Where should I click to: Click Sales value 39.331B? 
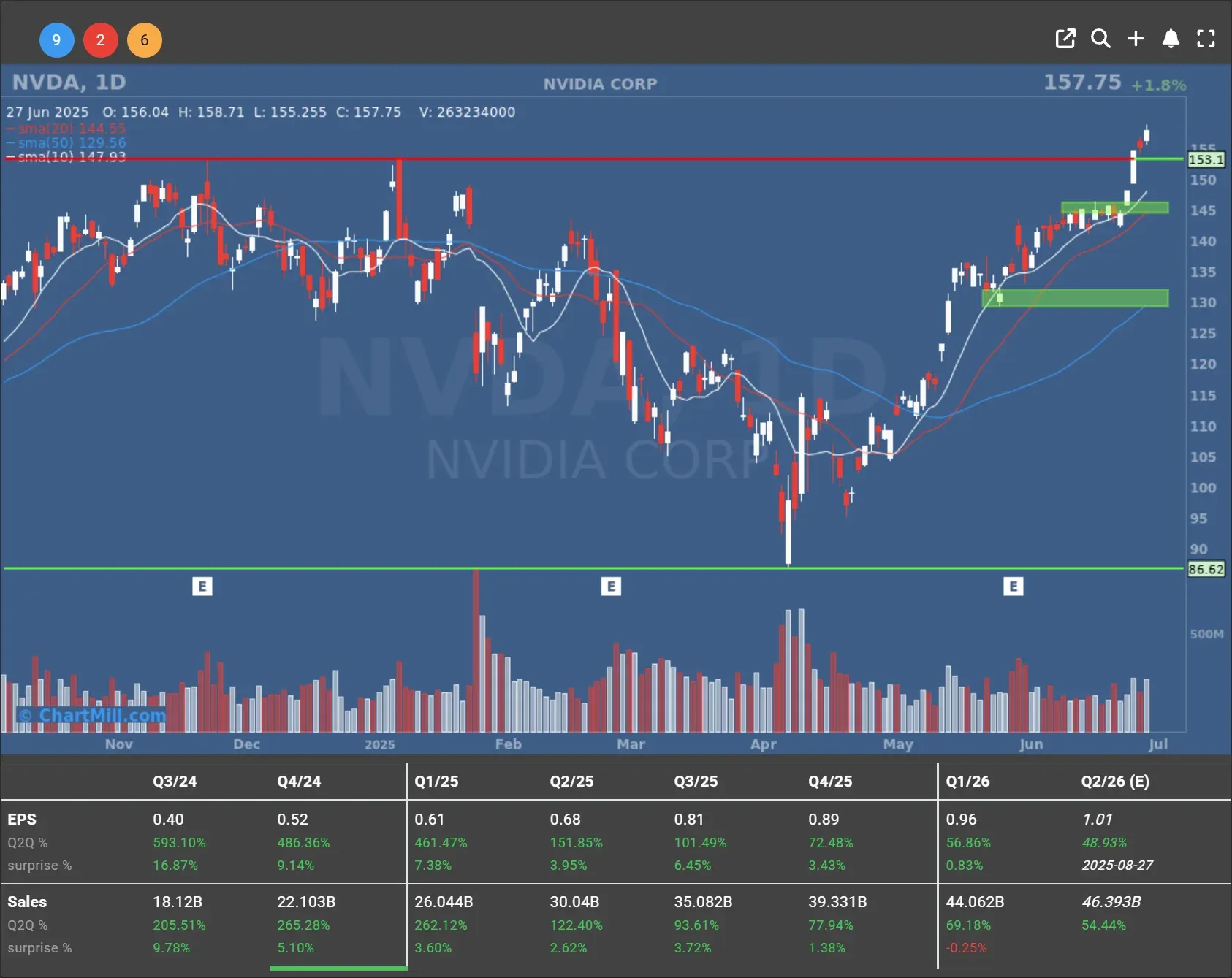coord(837,902)
